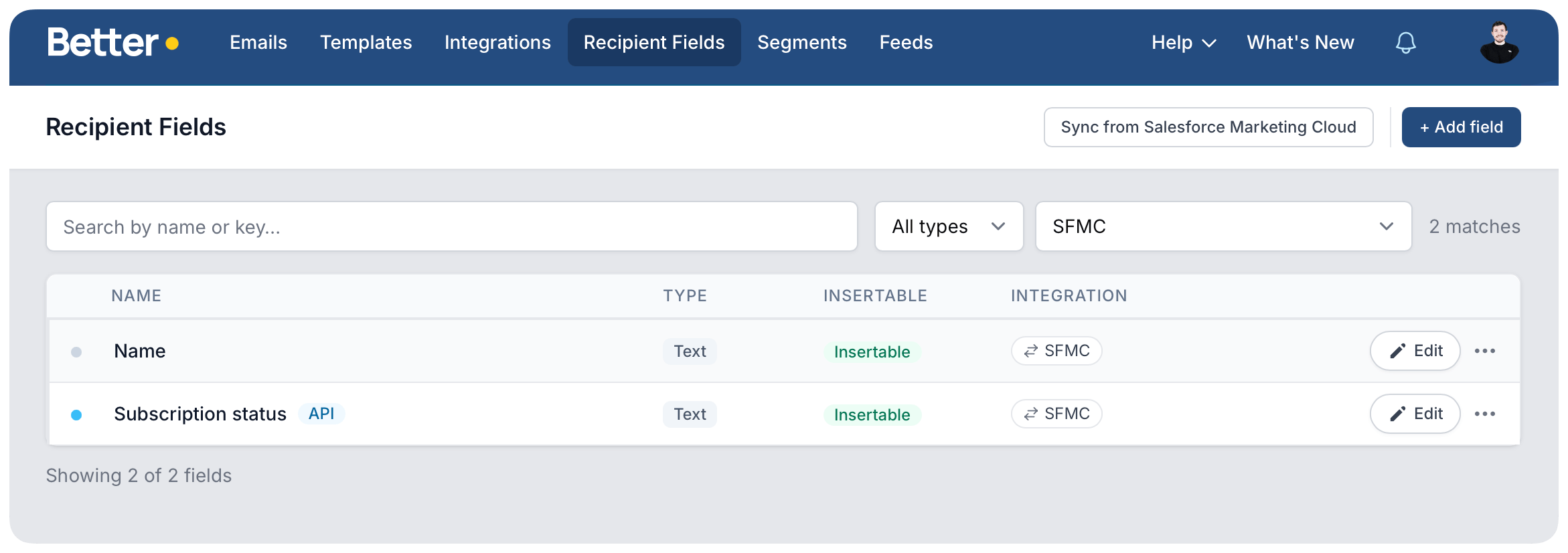Go to the Emails tab
This screenshot has width=1568, height=553.
tap(258, 42)
